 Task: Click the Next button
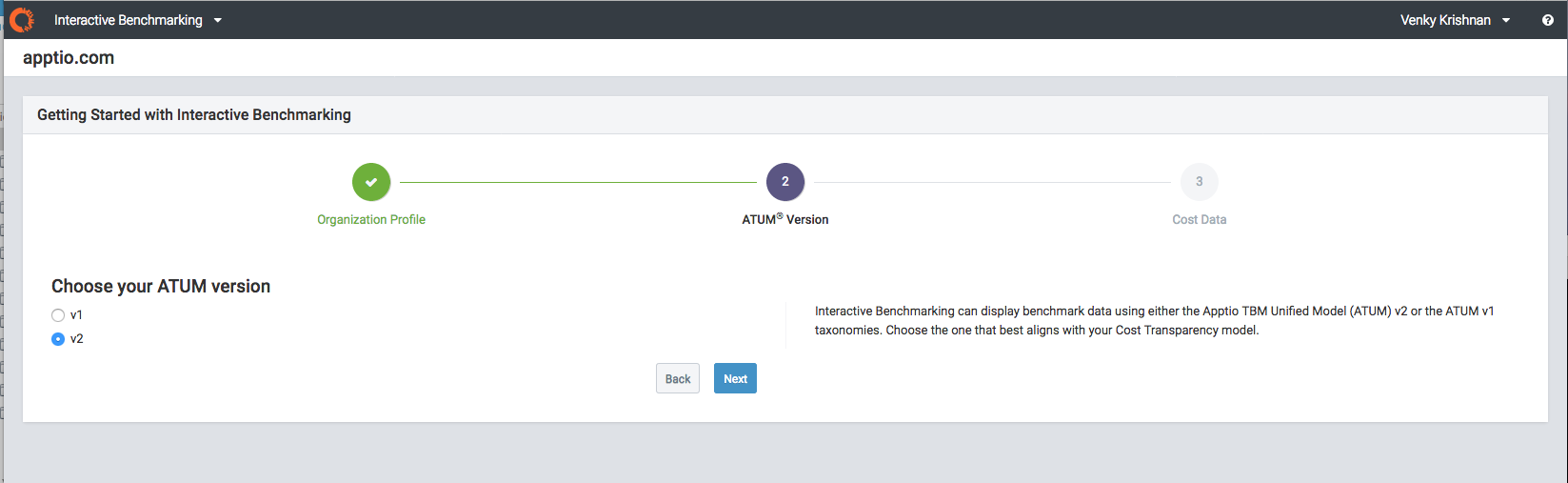(735, 378)
